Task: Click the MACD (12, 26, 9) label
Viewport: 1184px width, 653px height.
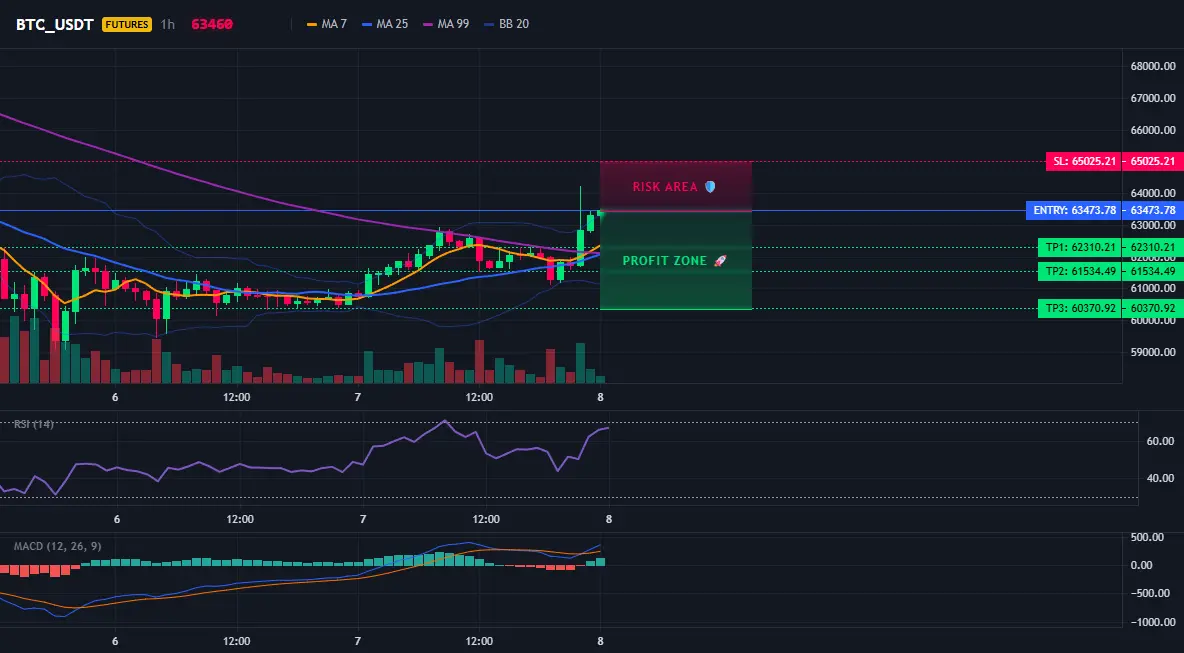Action: (57, 546)
